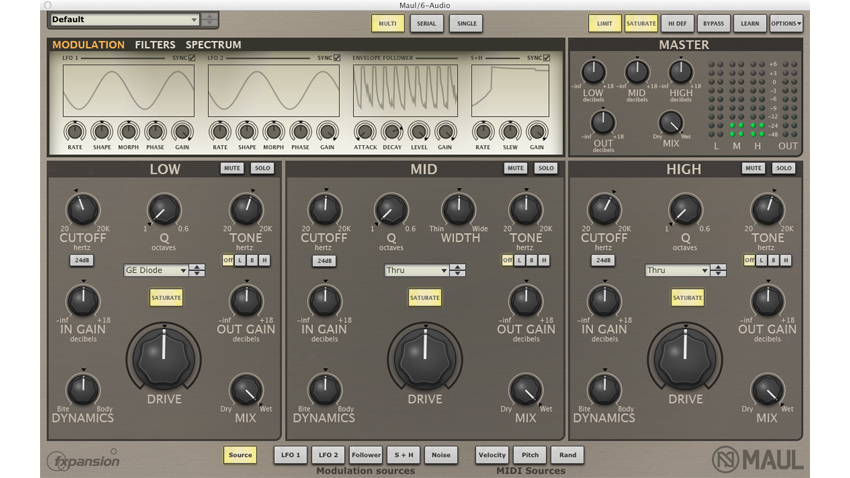Switch to the Filters tab
The image size is (850, 478).
click(155, 44)
